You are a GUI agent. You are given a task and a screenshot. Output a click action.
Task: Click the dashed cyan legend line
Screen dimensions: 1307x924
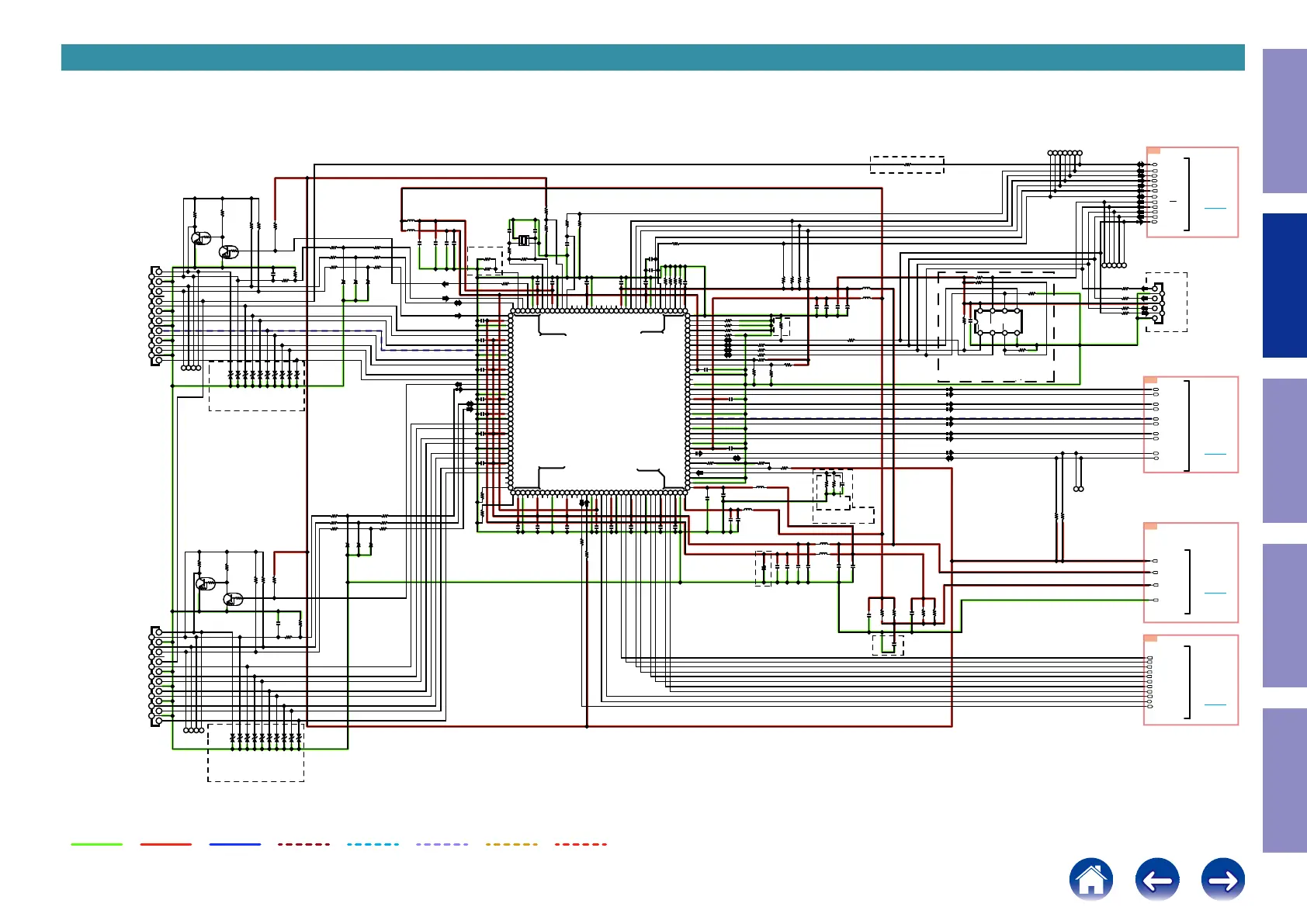tap(373, 844)
